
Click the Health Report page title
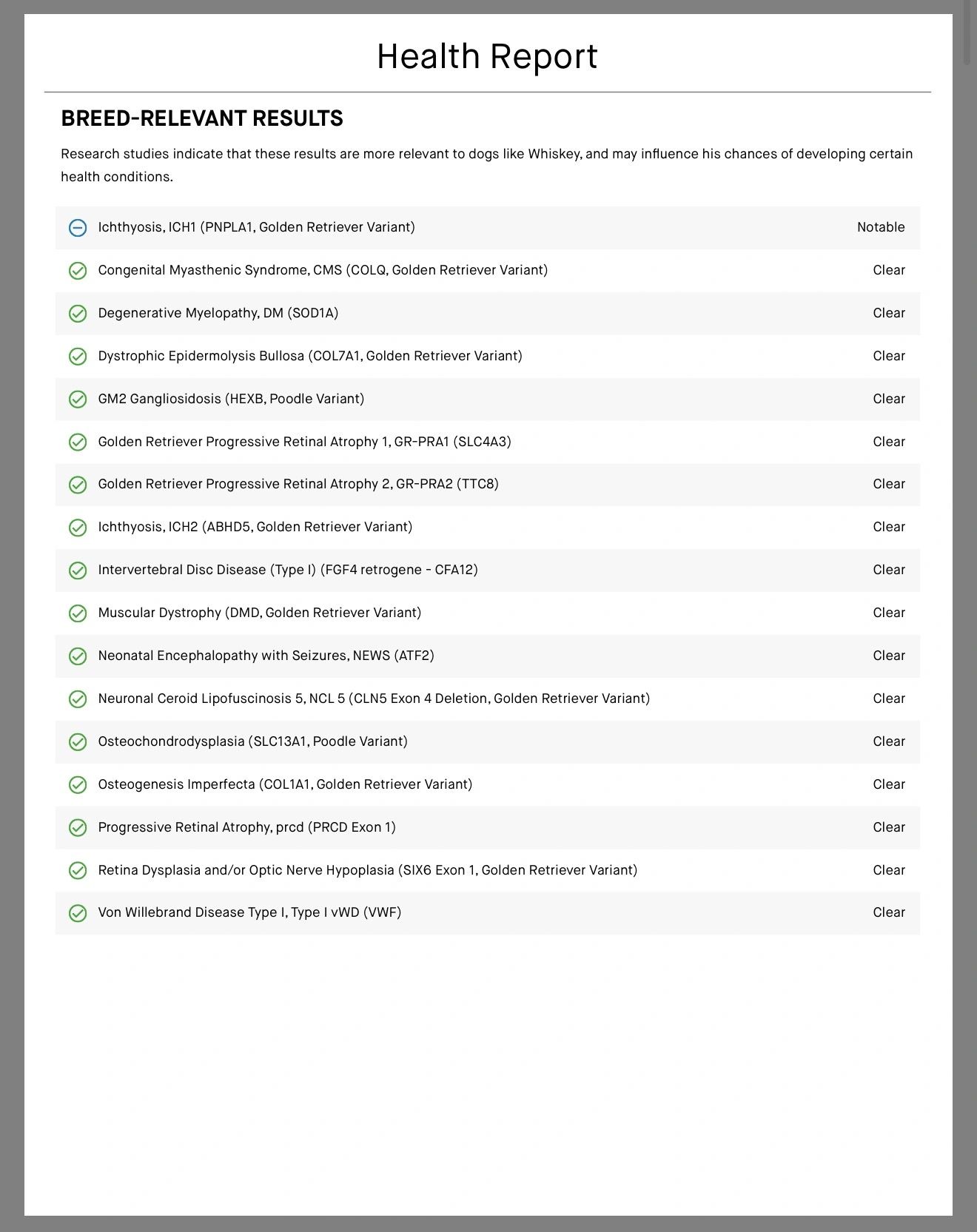pyautogui.click(x=487, y=56)
